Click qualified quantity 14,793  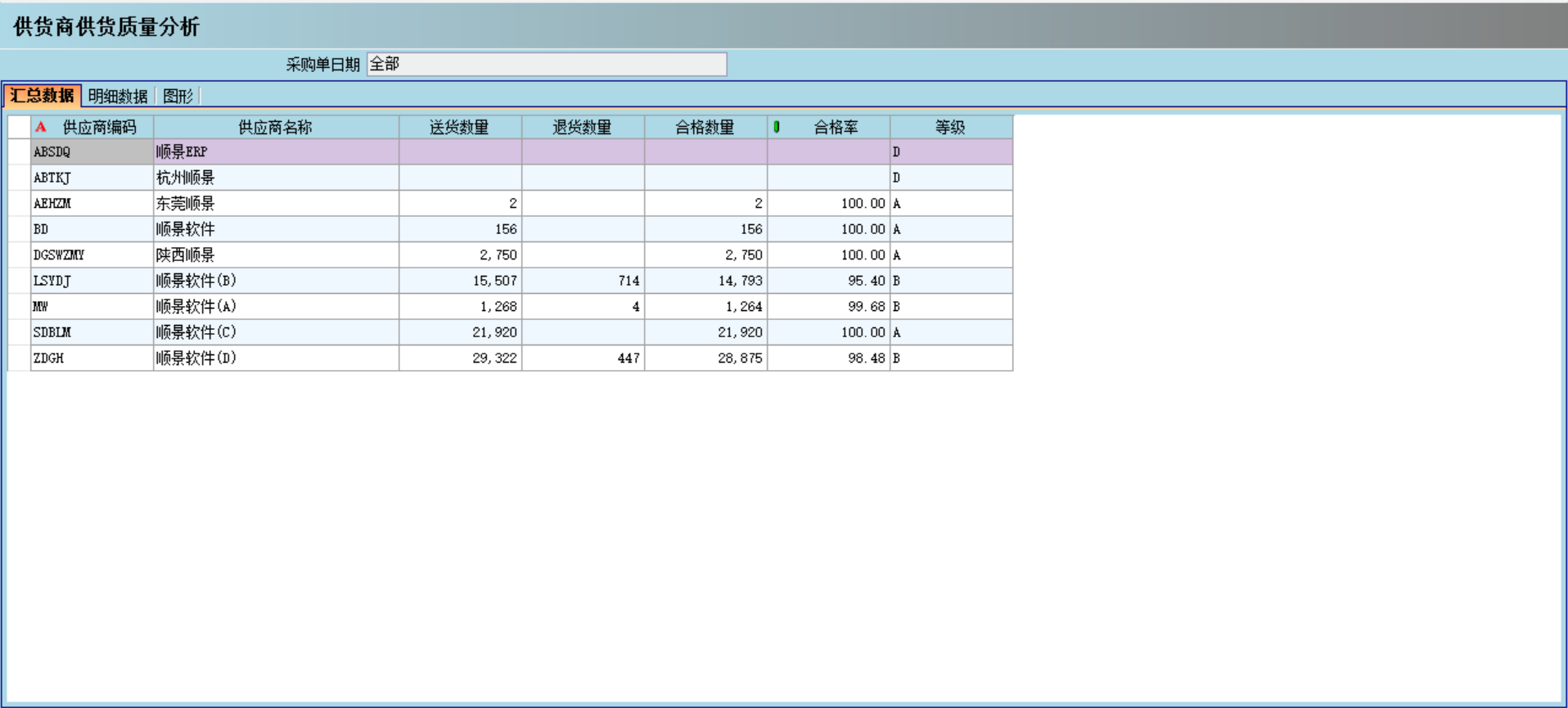pyautogui.click(x=705, y=281)
